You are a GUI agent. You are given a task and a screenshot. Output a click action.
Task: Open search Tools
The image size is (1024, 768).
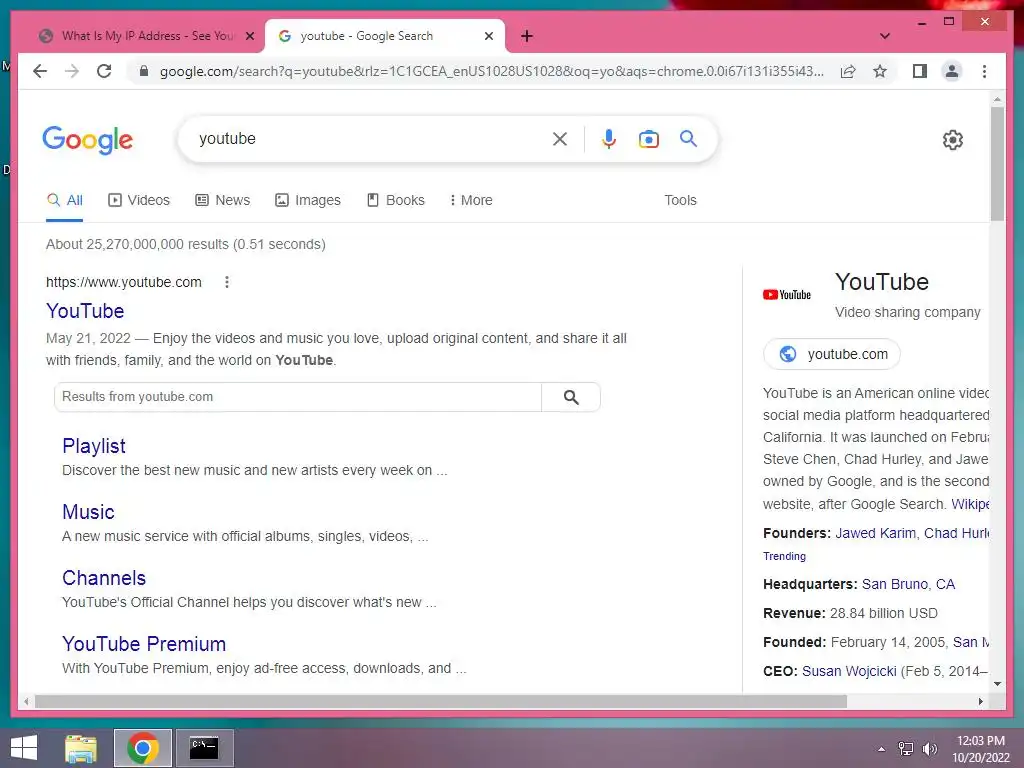pos(680,200)
